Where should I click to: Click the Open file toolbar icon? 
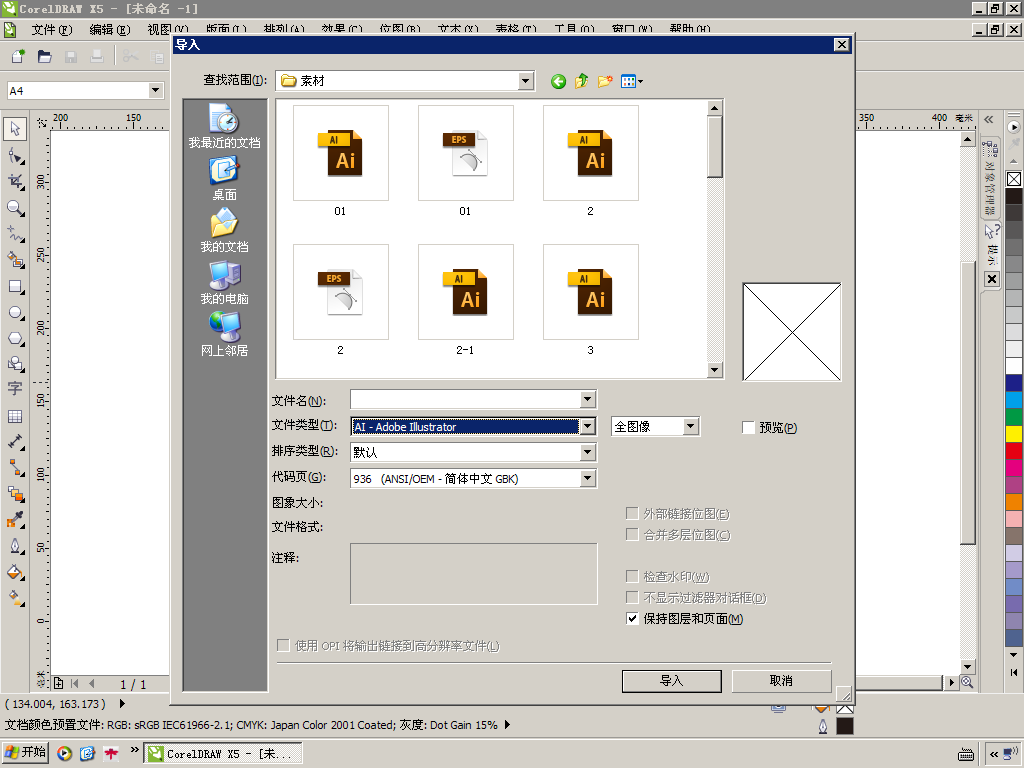44,57
